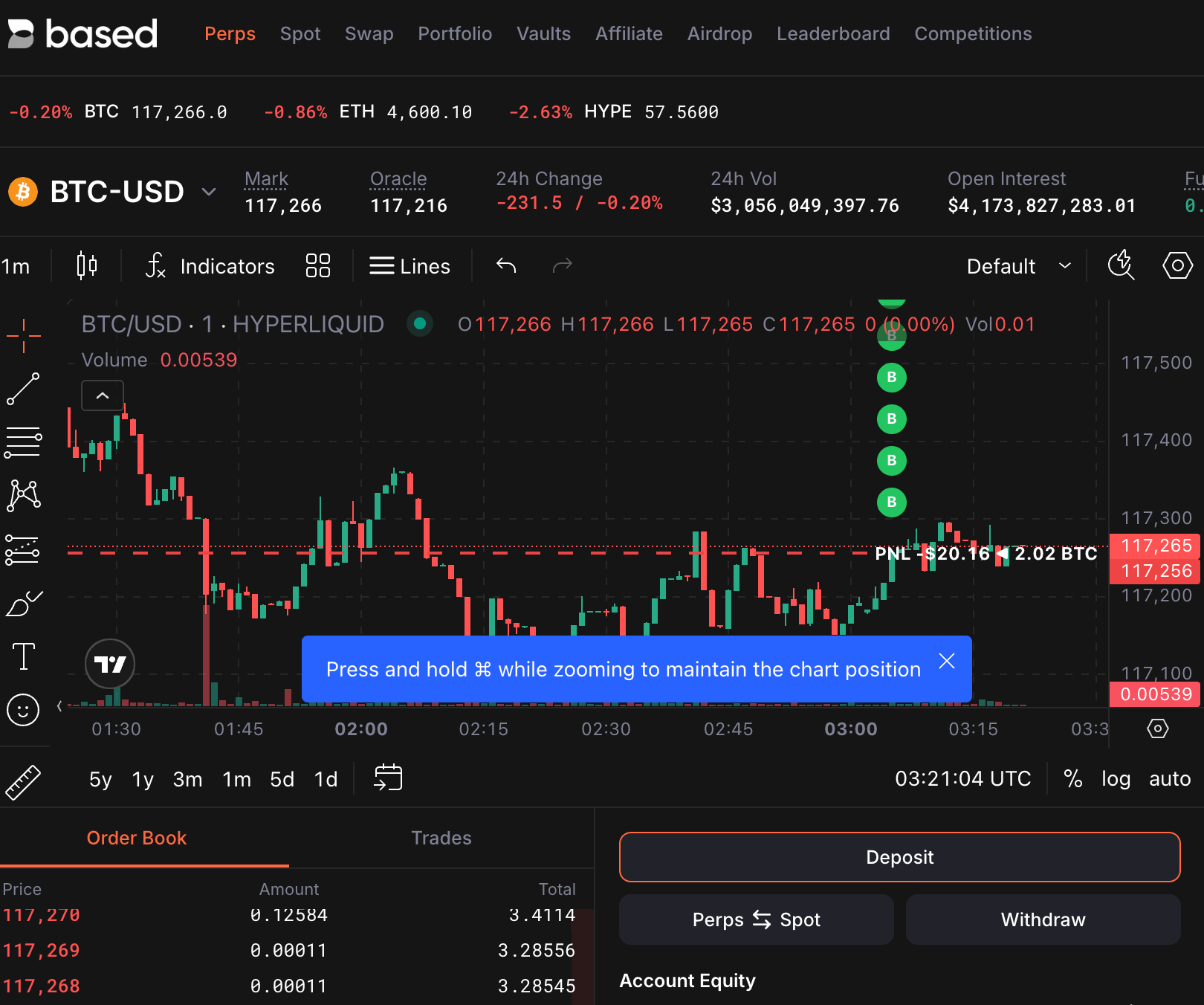Set chart range to 1d
Image resolution: width=1204 pixels, height=1005 pixels.
point(326,779)
